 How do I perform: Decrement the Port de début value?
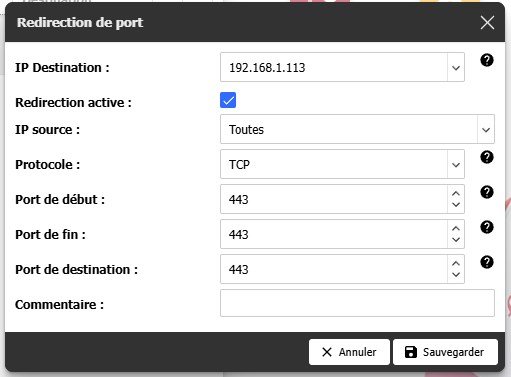point(456,205)
